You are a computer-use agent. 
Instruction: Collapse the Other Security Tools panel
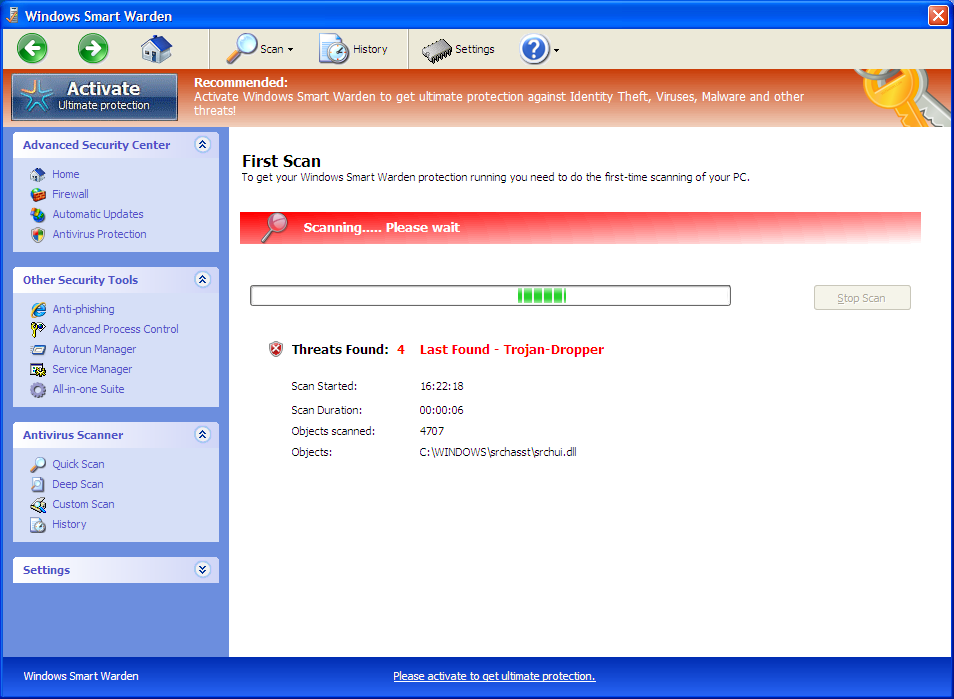[203, 279]
